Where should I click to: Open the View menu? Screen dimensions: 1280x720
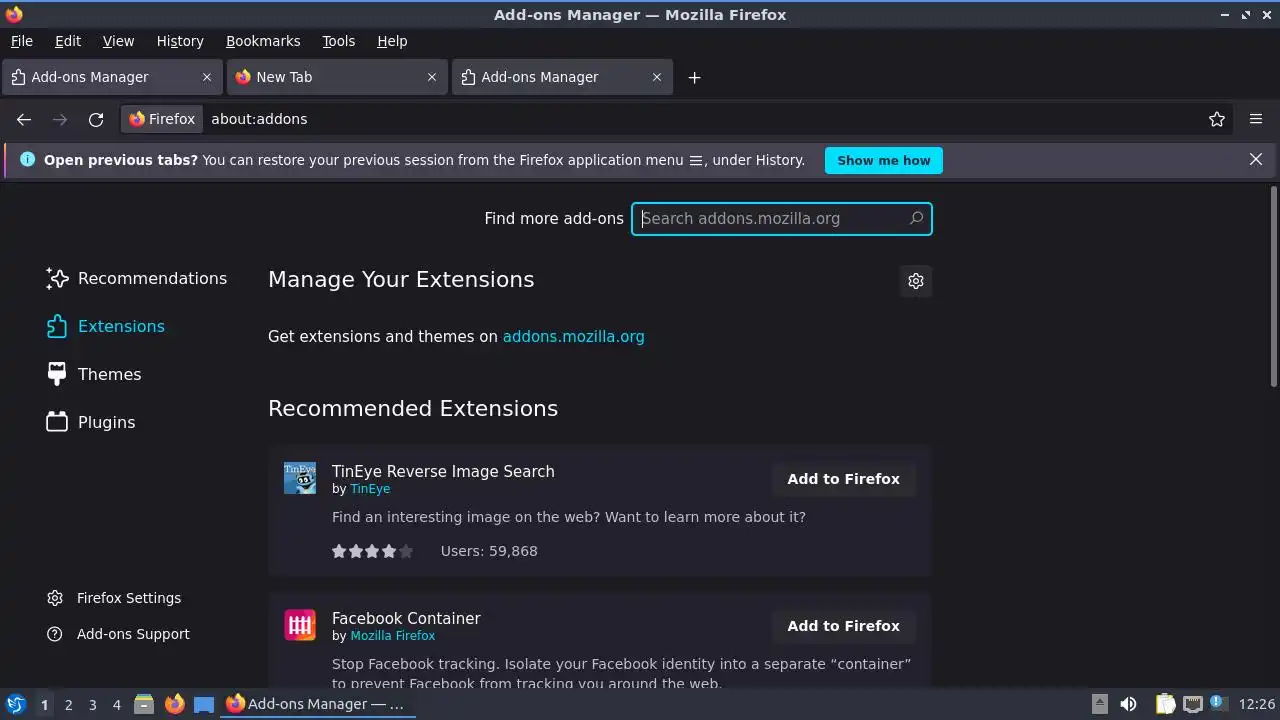pos(118,41)
